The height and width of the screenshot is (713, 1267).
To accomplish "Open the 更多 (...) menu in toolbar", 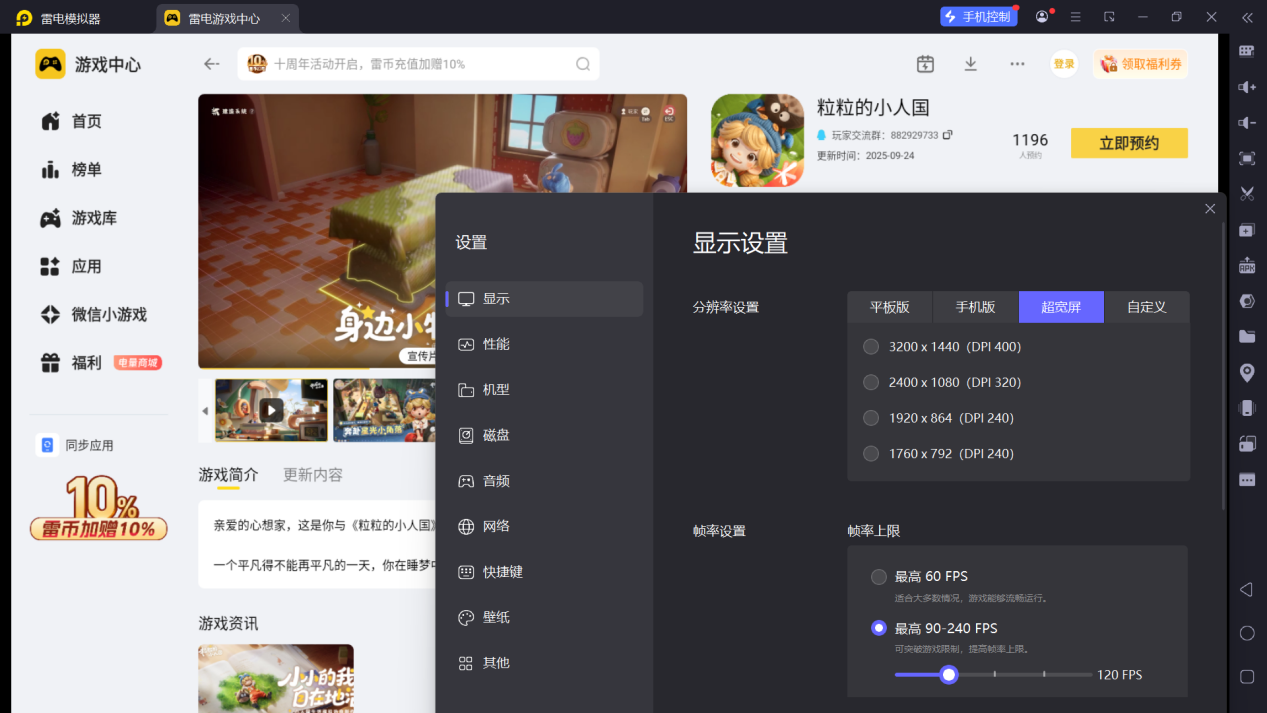I will (x=1017, y=63).
